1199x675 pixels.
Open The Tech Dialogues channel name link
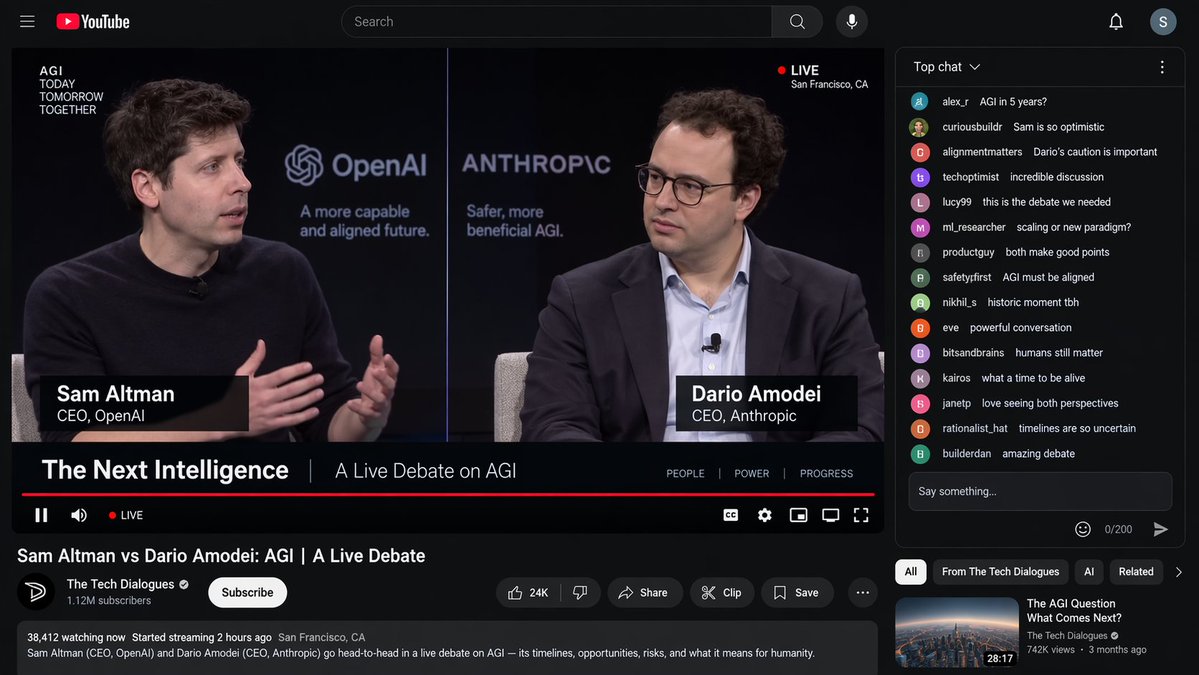(120, 584)
